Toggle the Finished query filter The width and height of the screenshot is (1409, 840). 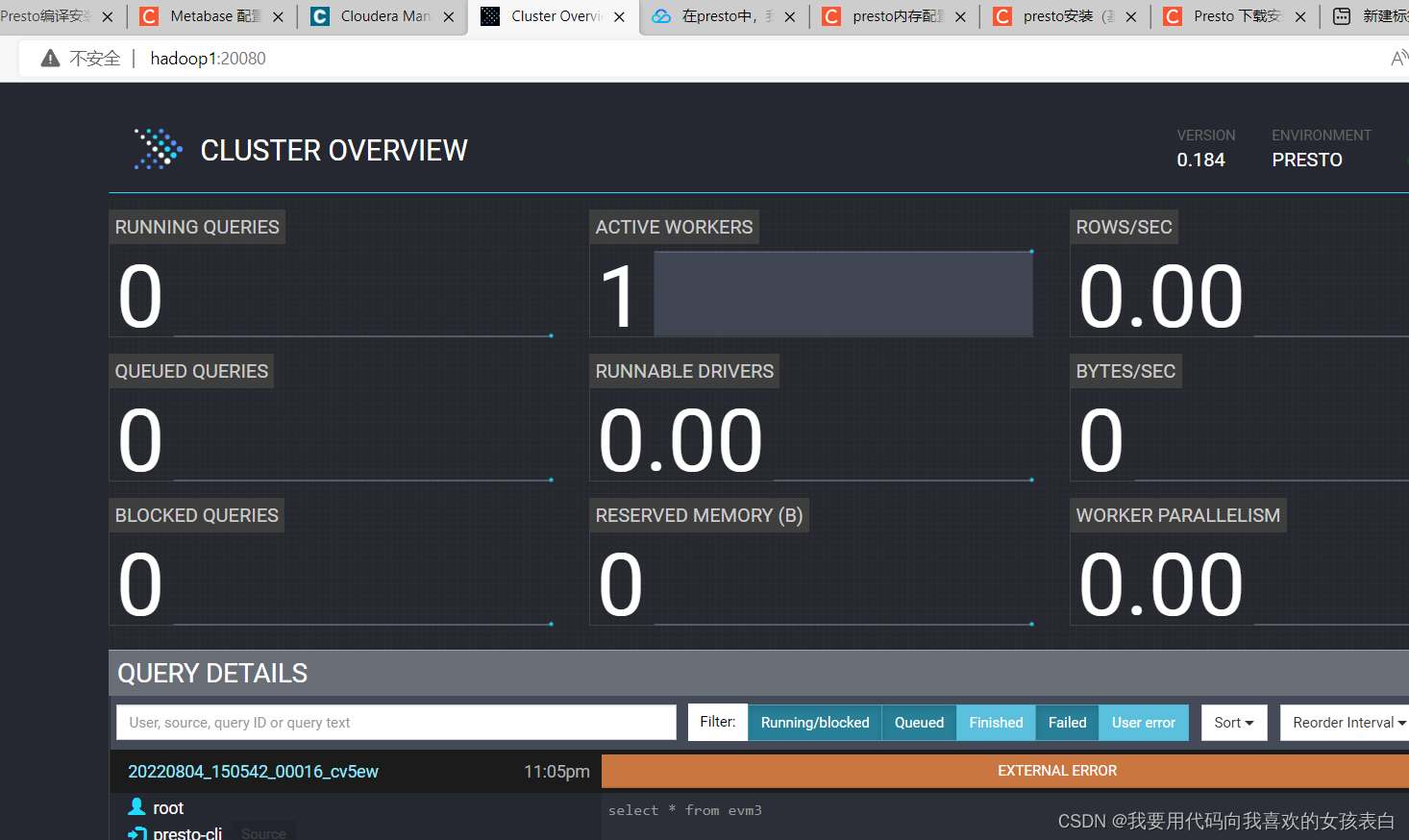click(x=996, y=722)
